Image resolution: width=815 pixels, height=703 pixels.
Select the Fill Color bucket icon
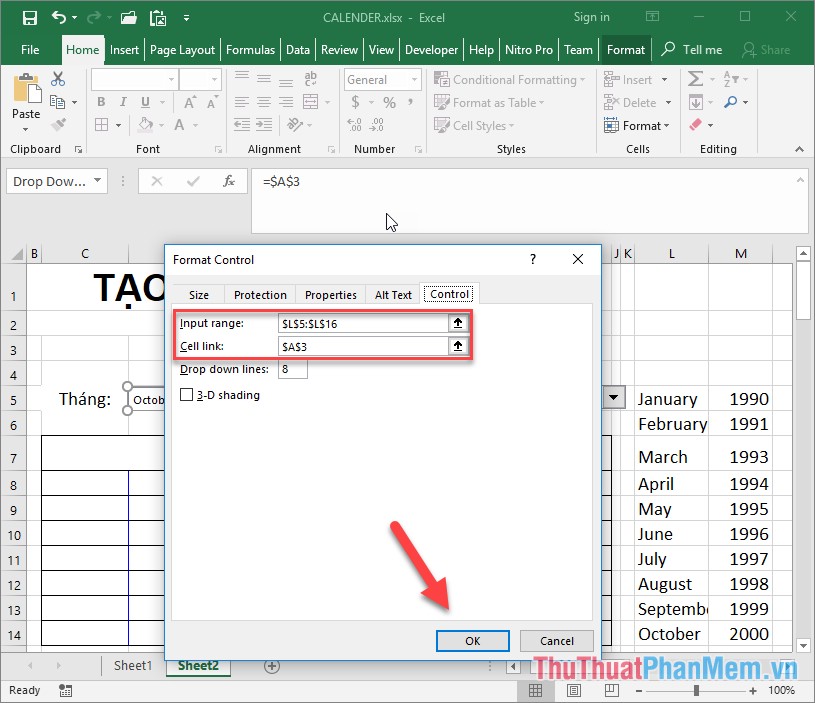[x=146, y=124]
